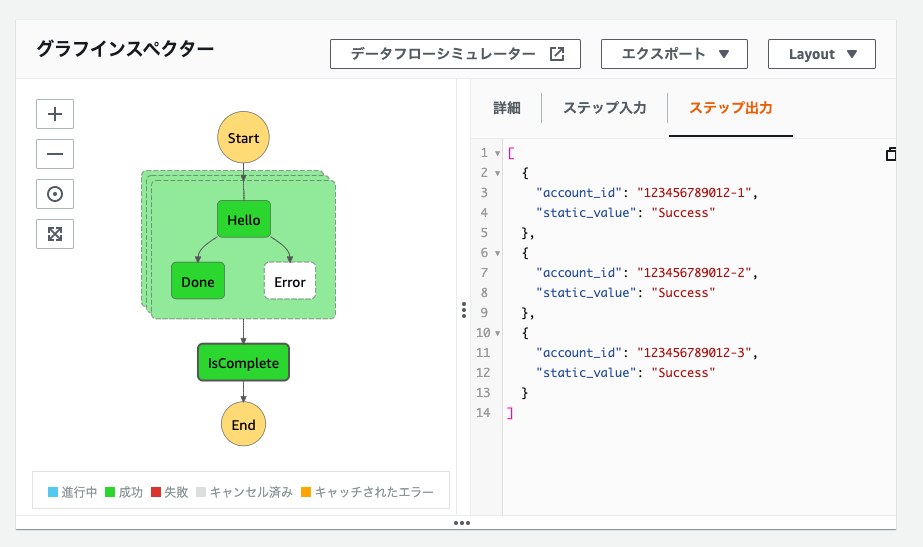The height and width of the screenshot is (547, 923).
Task: Click vertical splitter handle between panels
Action: 464,310
